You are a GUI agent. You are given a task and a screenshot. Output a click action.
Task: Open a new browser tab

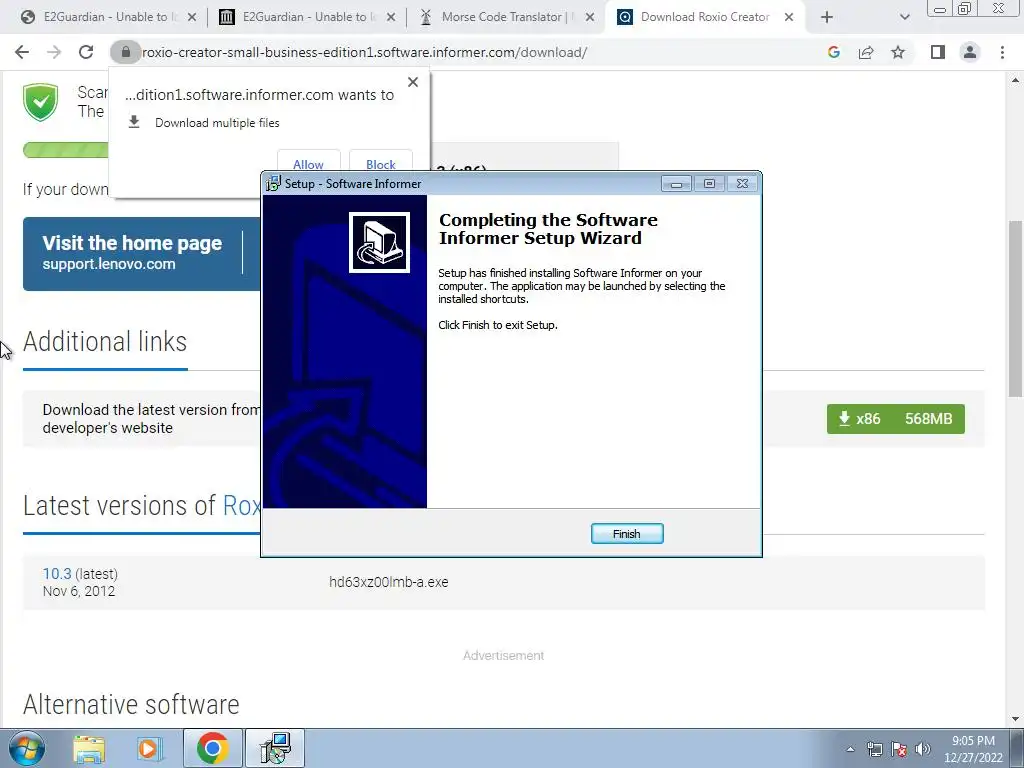coord(827,18)
